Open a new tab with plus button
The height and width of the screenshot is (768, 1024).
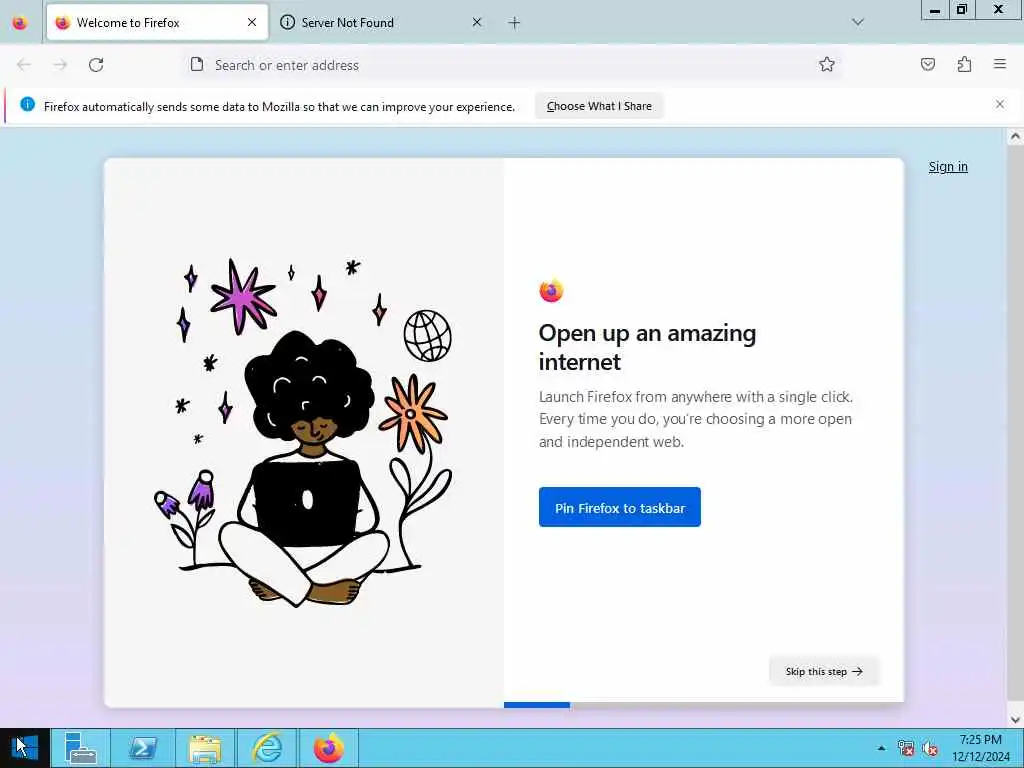point(515,23)
